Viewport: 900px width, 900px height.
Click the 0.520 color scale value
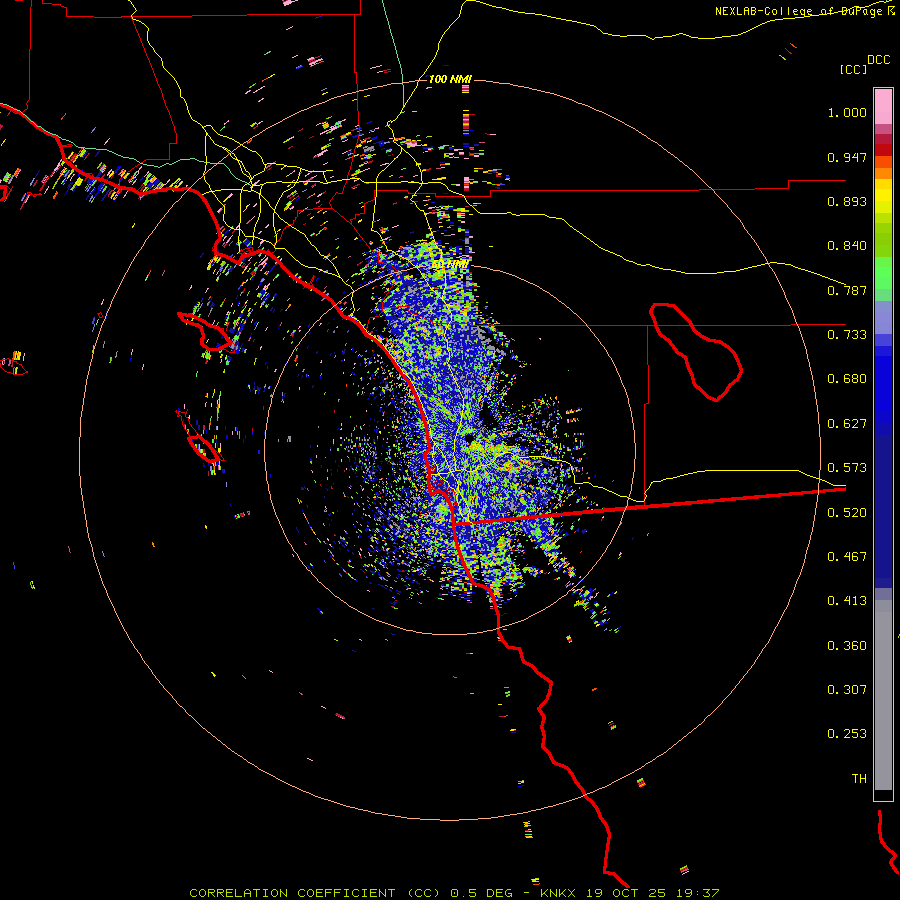847,513
